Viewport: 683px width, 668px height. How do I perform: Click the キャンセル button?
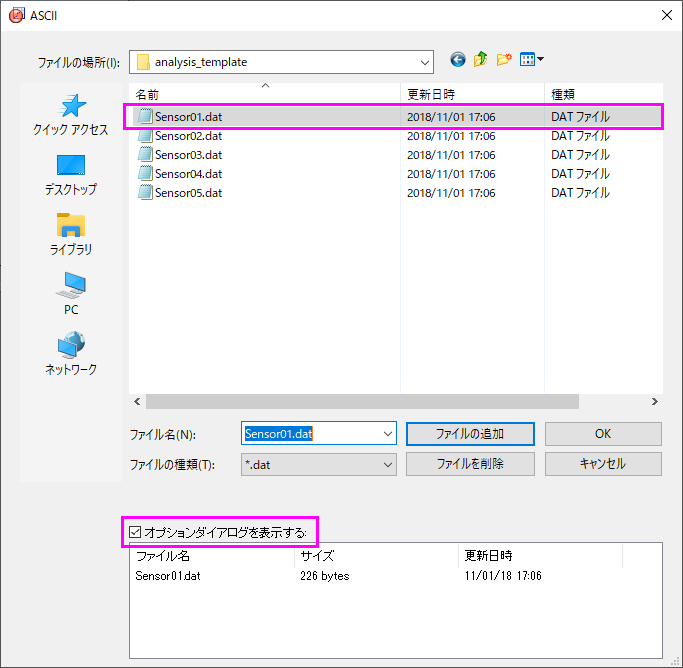603,464
